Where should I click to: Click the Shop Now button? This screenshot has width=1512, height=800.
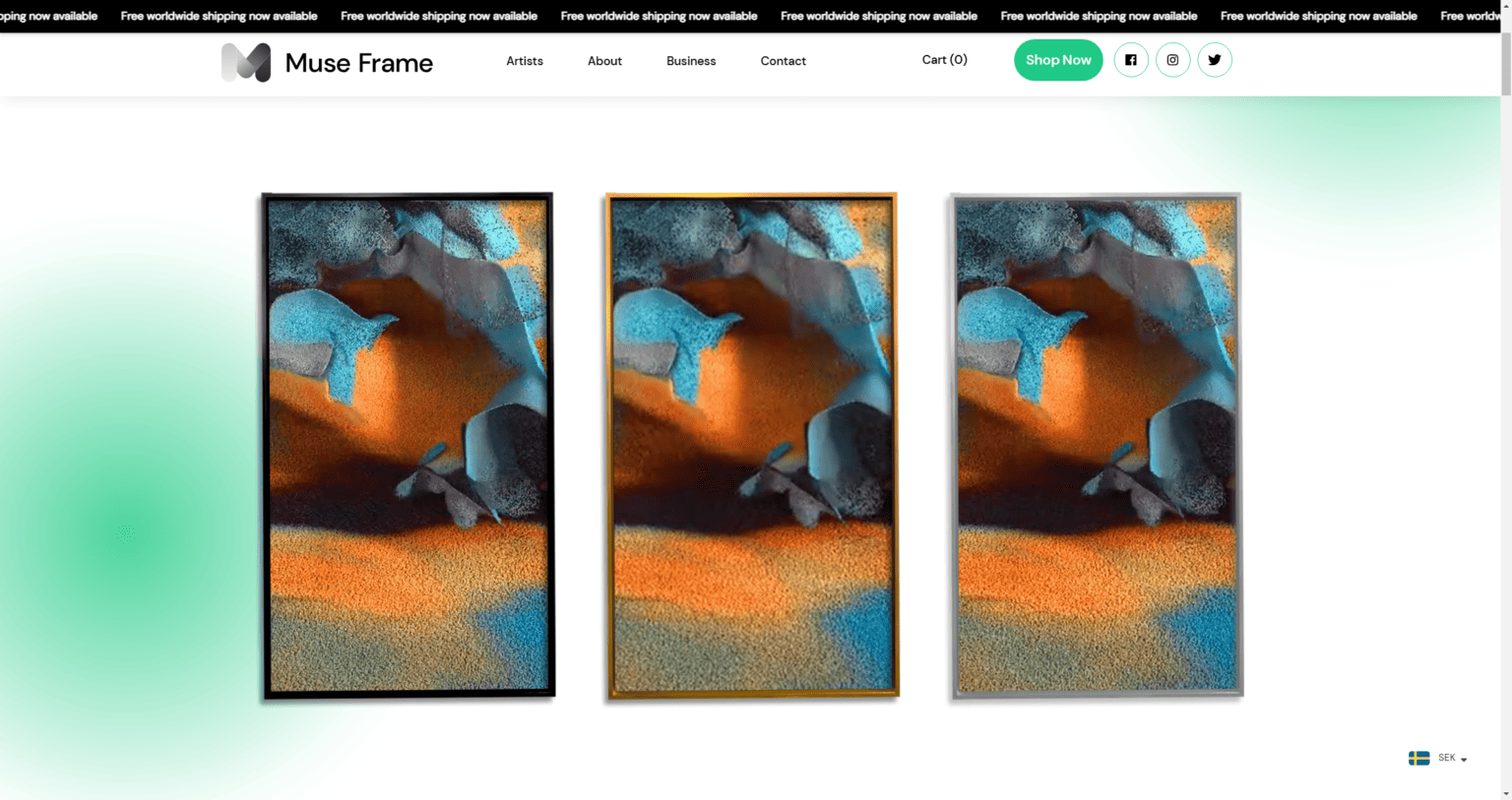click(x=1057, y=60)
